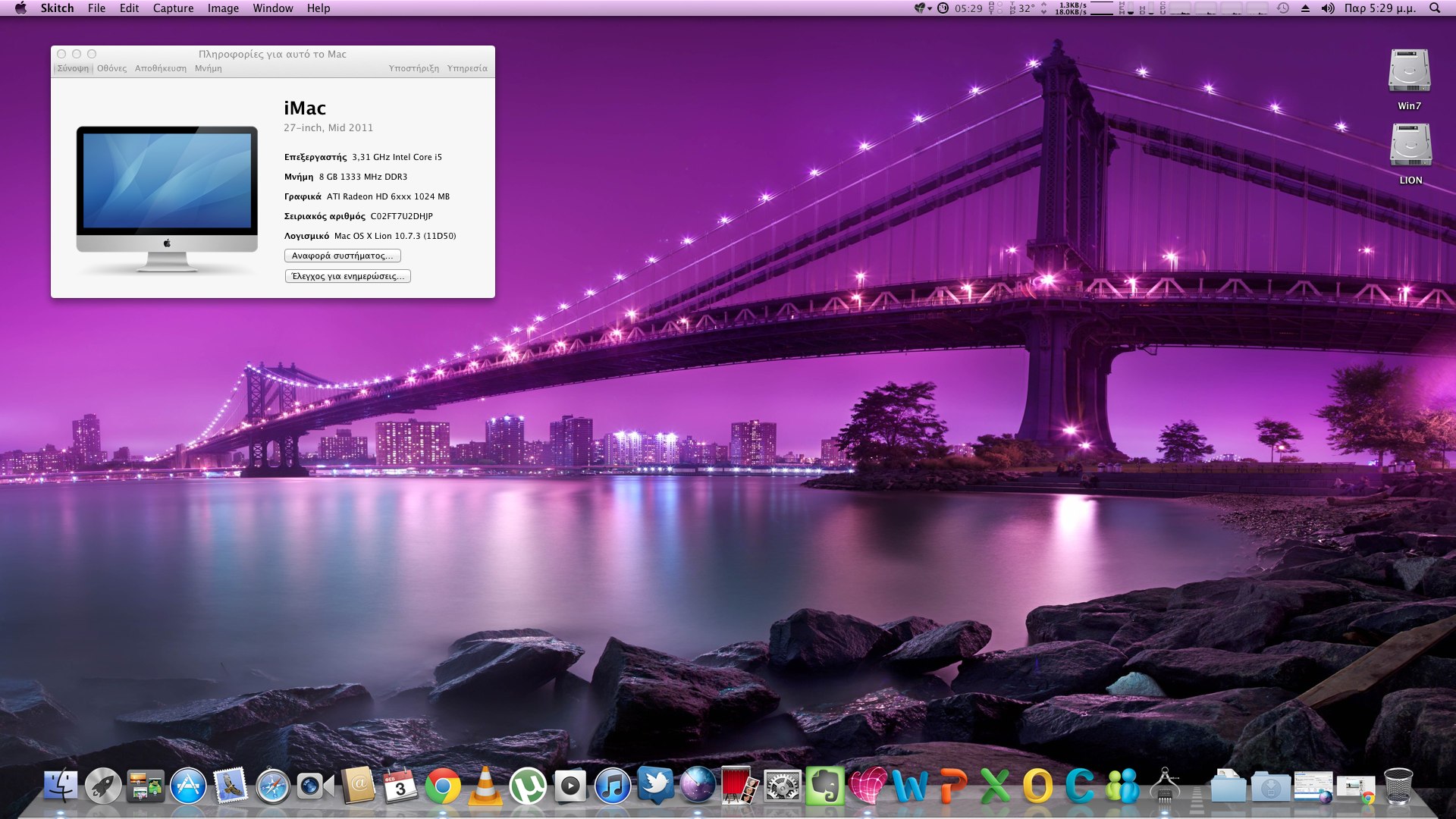This screenshot has width=1456, height=819.
Task: Click the network speed indicator
Action: (x=1071, y=8)
